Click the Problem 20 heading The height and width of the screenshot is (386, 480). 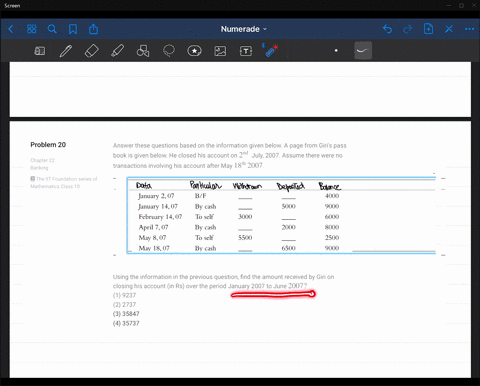click(48, 145)
